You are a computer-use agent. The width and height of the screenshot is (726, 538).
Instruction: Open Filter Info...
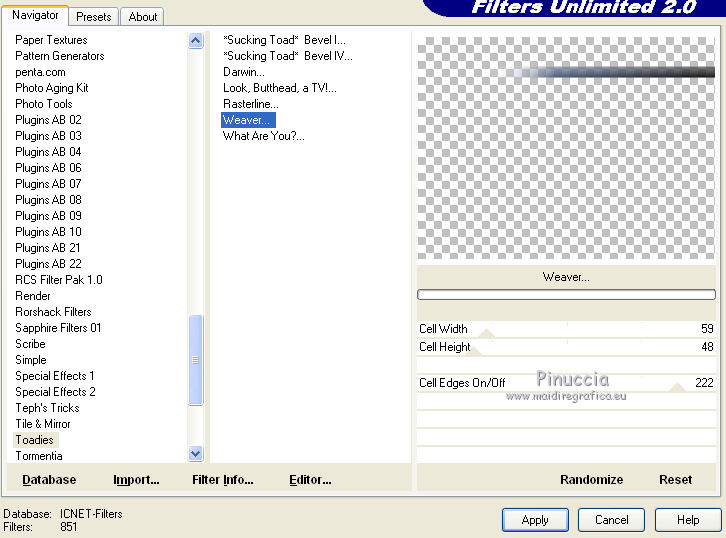(223, 480)
